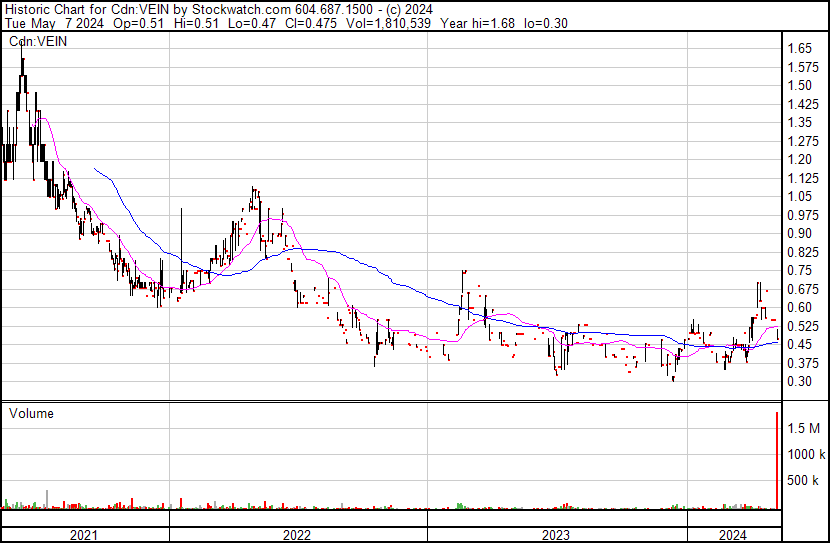Pick the 0.75 price level label

tap(798, 271)
